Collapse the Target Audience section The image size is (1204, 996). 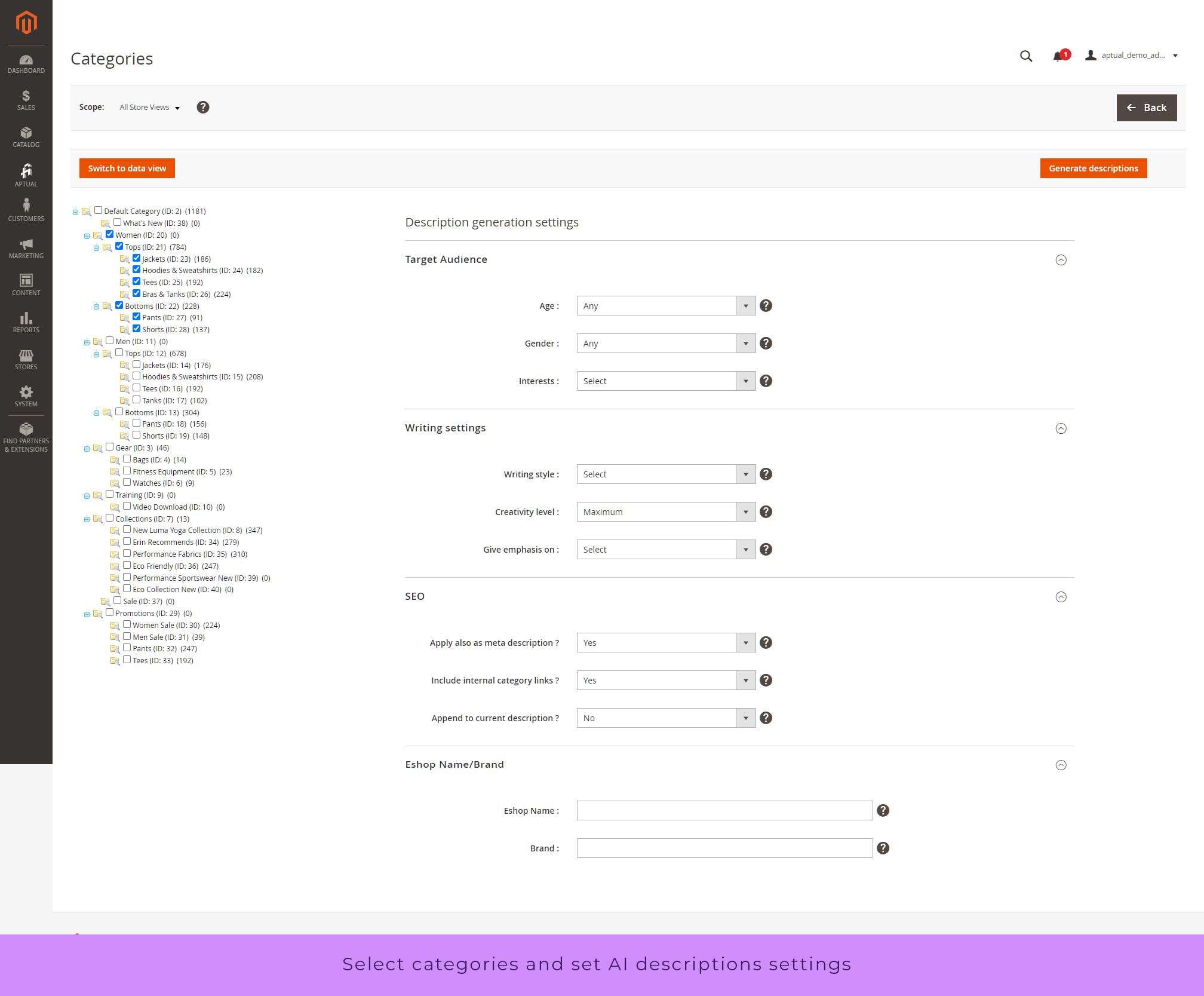pos(1061,260)
